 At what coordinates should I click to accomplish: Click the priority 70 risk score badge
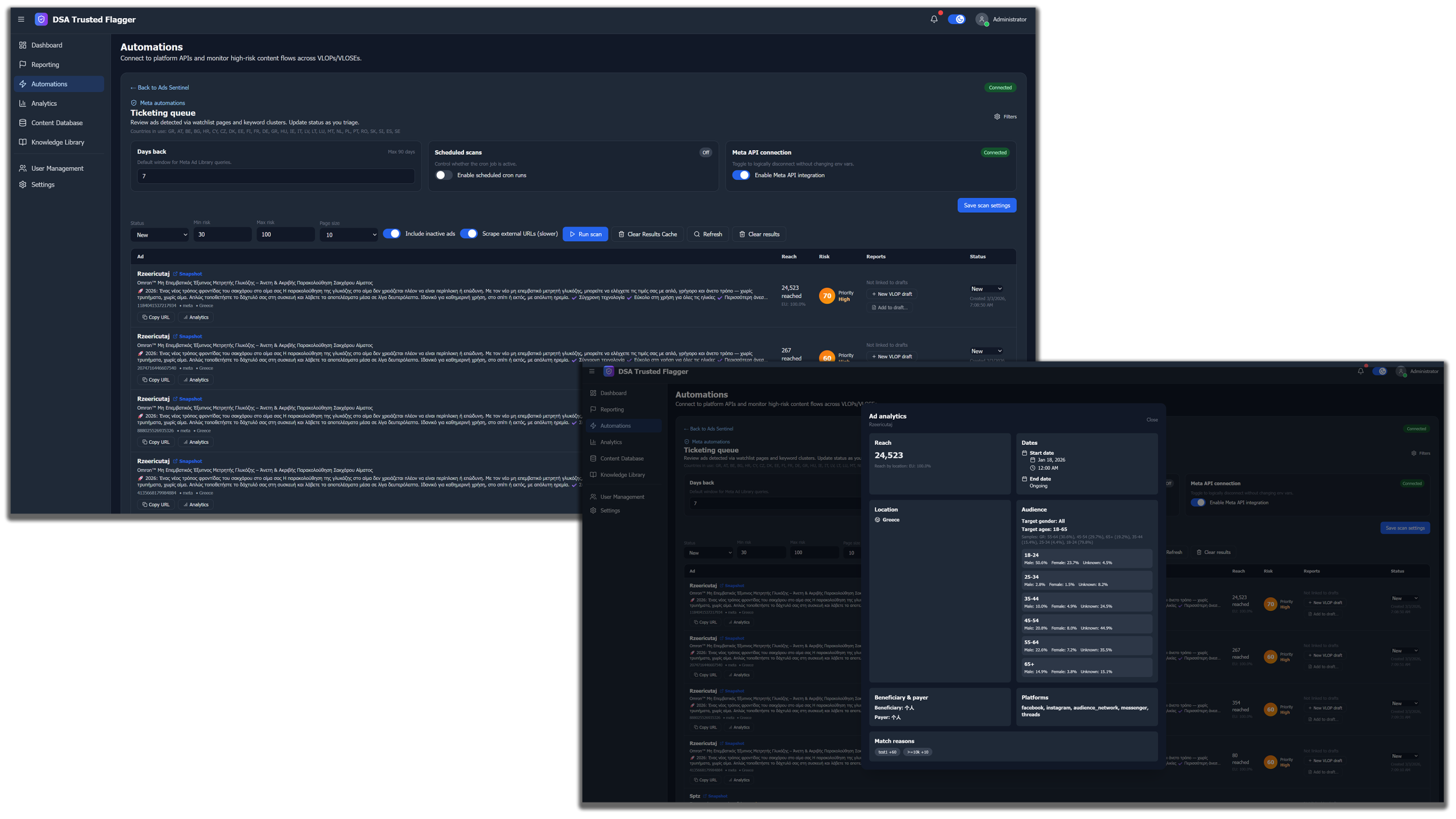[x=827, y=296]
